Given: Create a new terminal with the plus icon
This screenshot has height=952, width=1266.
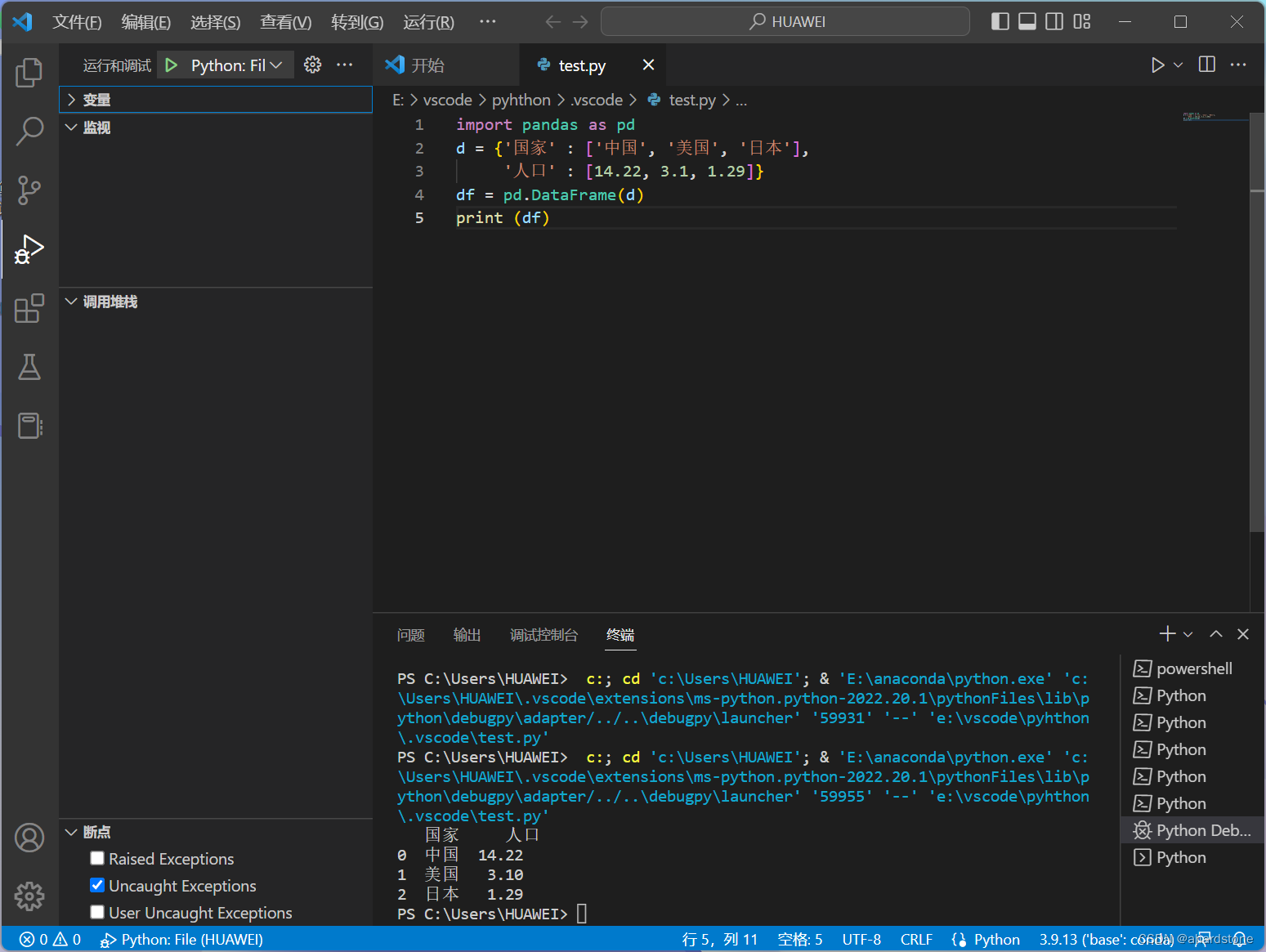Looking at the screenshot, I should [x=1167, y=633].
